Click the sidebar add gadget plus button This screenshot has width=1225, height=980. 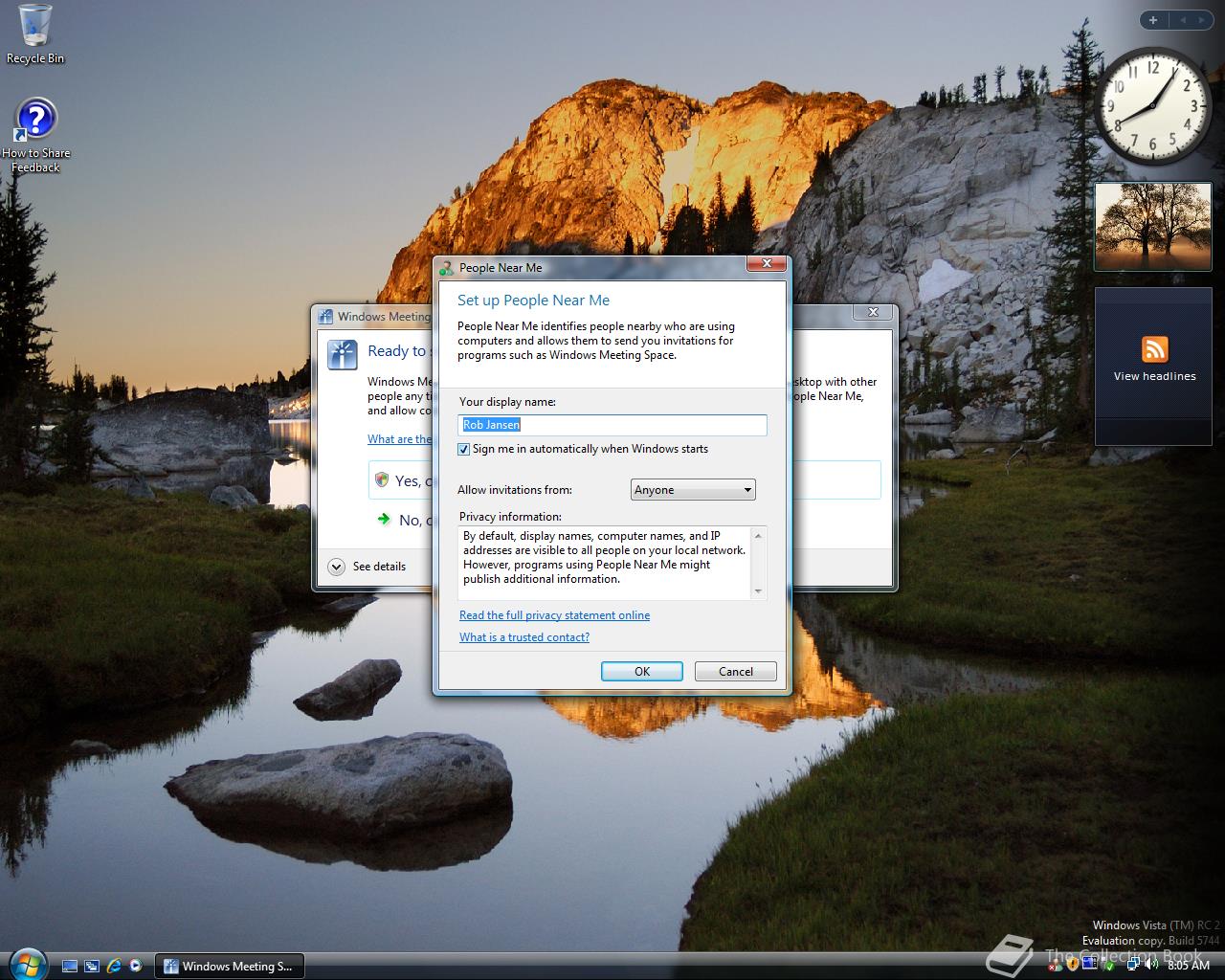click(1153, 20)
